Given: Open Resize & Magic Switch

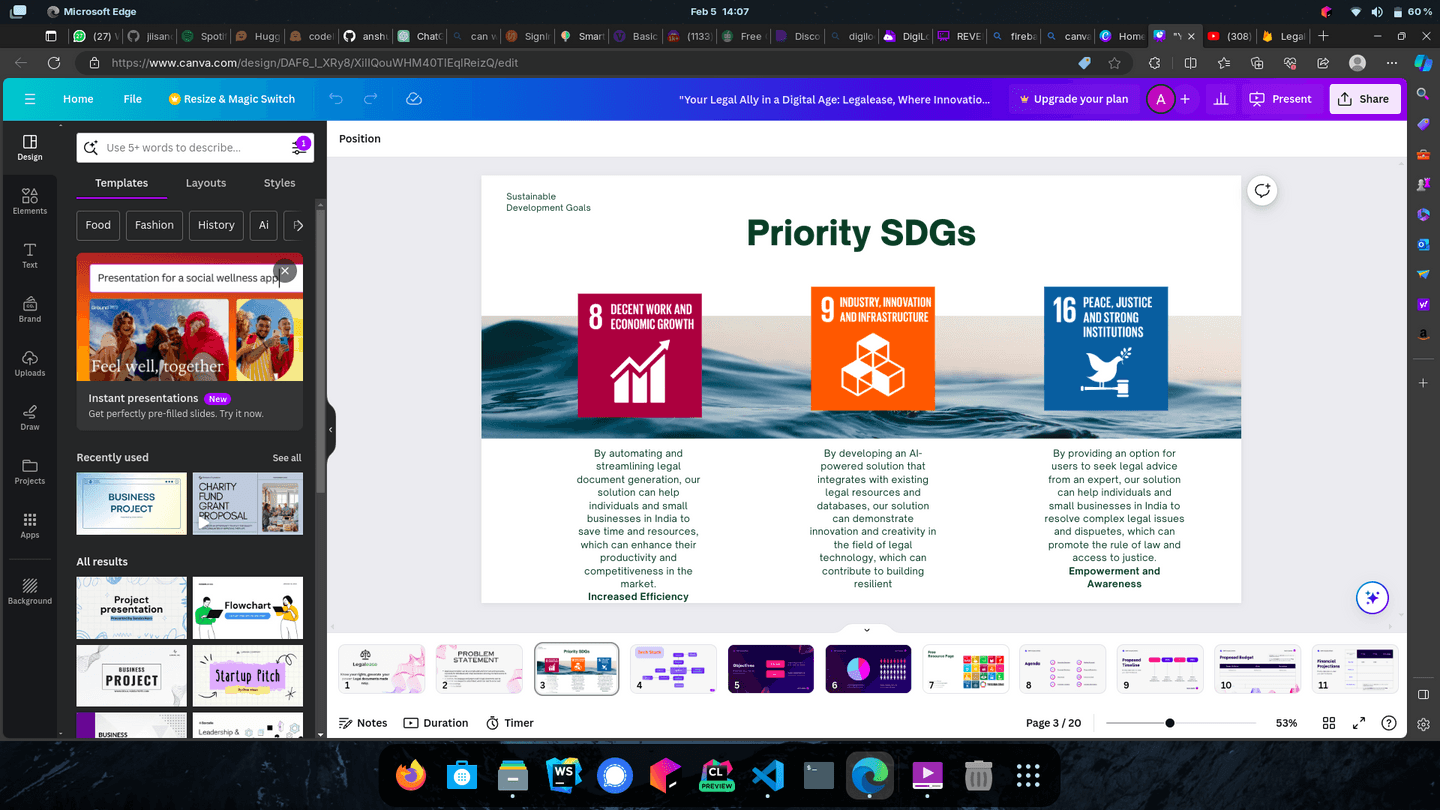Looking at the screenshot, I should point(232,99).
